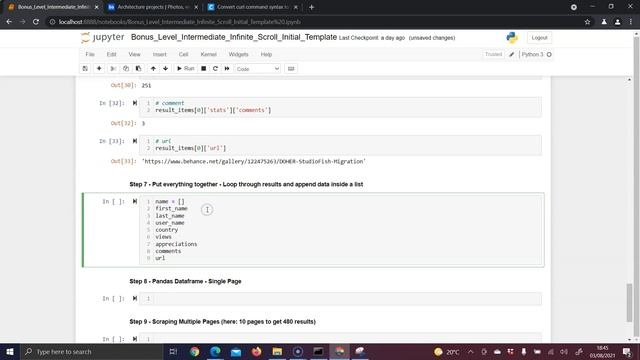
Task: Bookmark this page with star icon
Action: 587,22
